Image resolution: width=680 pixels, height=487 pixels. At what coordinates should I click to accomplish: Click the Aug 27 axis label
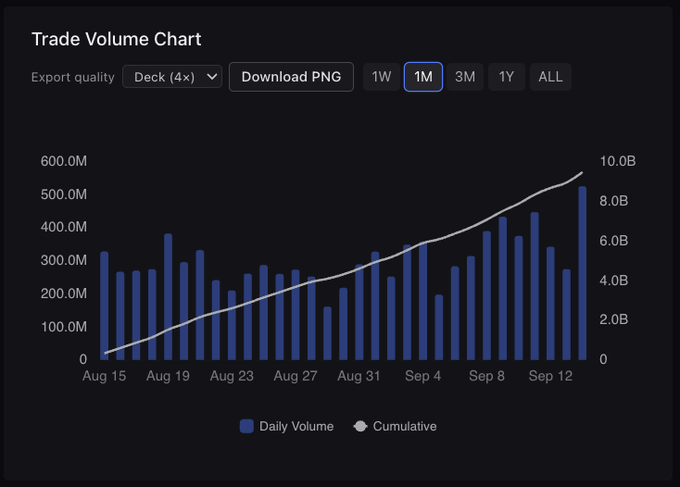pos(295,376)
